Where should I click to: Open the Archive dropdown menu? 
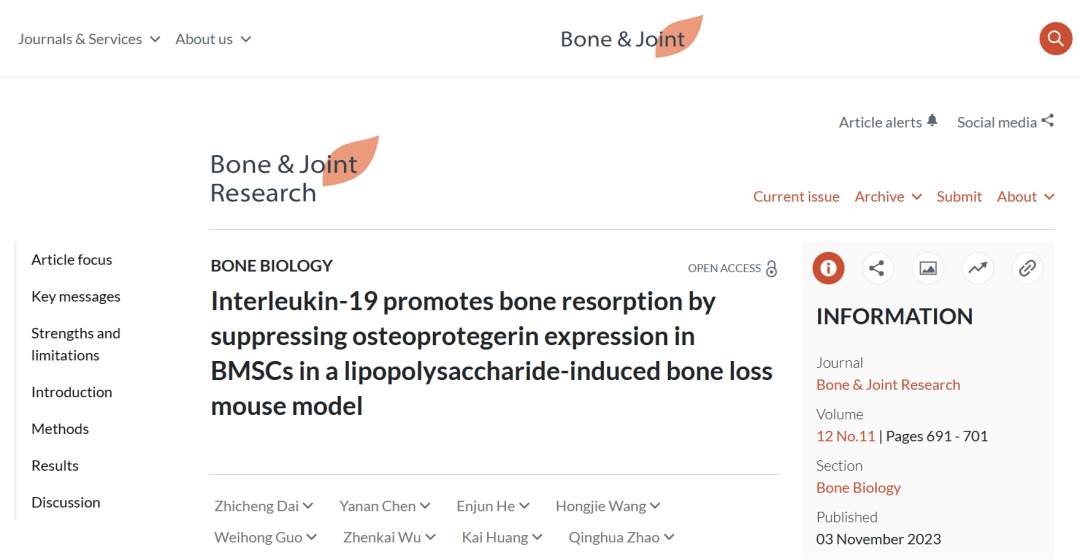[888, 197]
